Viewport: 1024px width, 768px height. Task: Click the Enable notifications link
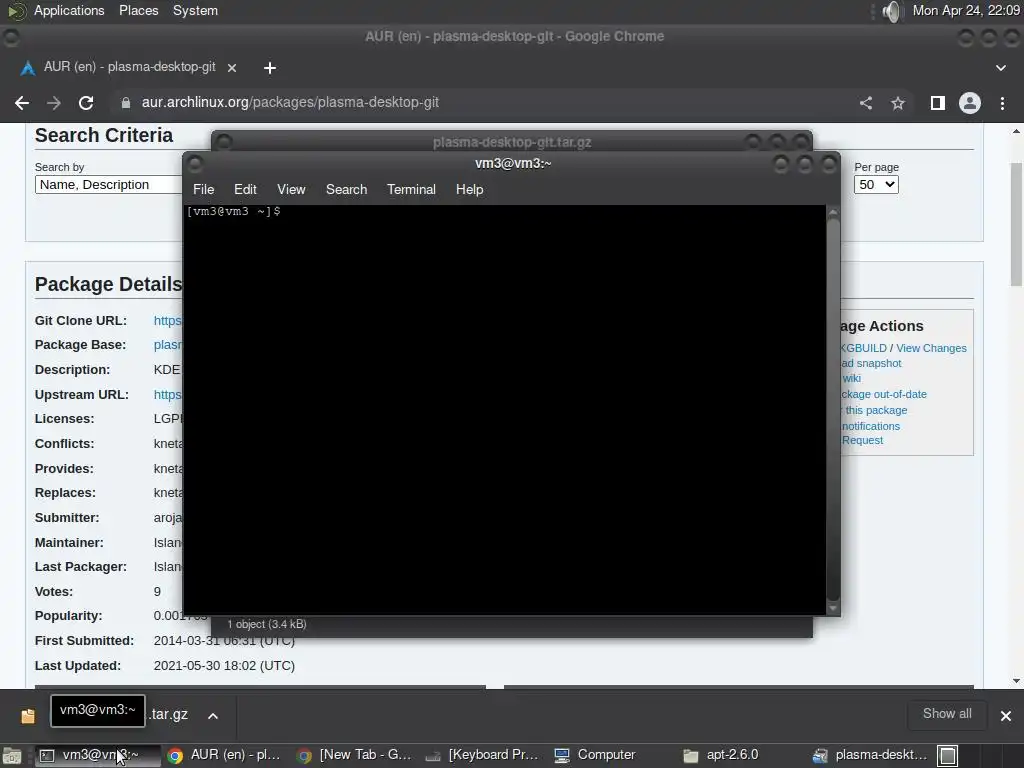pos(871,426)
